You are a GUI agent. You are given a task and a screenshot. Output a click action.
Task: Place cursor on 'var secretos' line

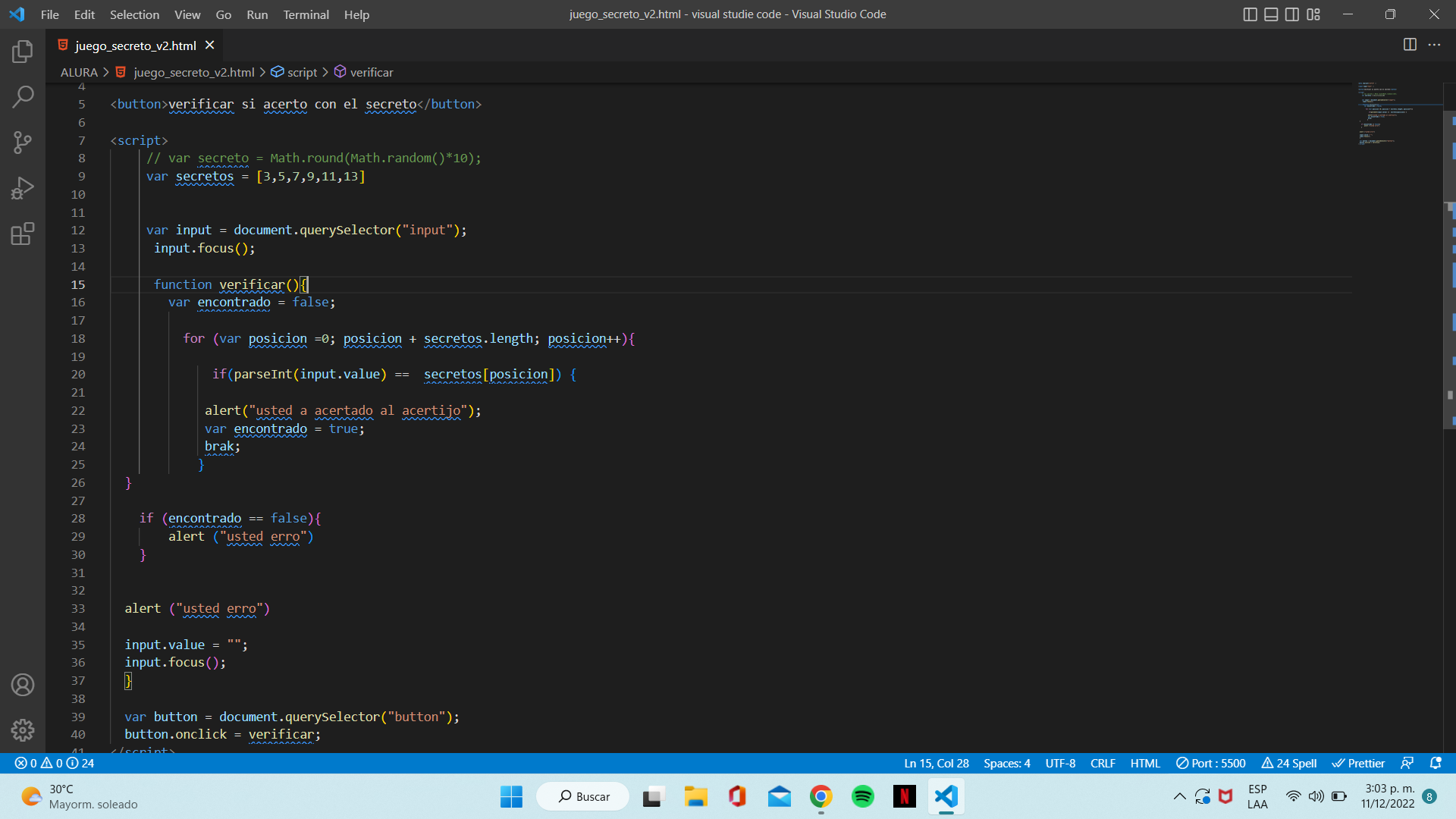point(256,176)
